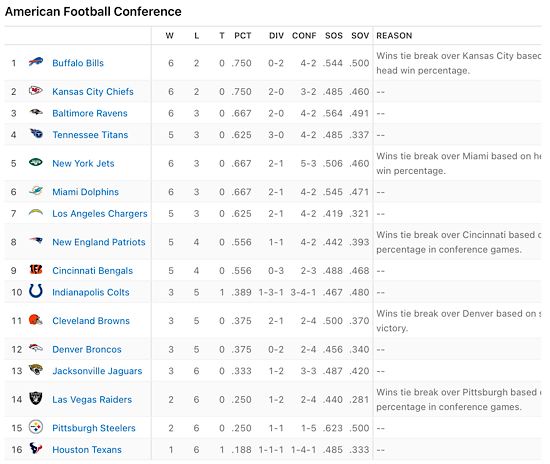Select the Cincinnati Bengals logo

tap(36, 270)
